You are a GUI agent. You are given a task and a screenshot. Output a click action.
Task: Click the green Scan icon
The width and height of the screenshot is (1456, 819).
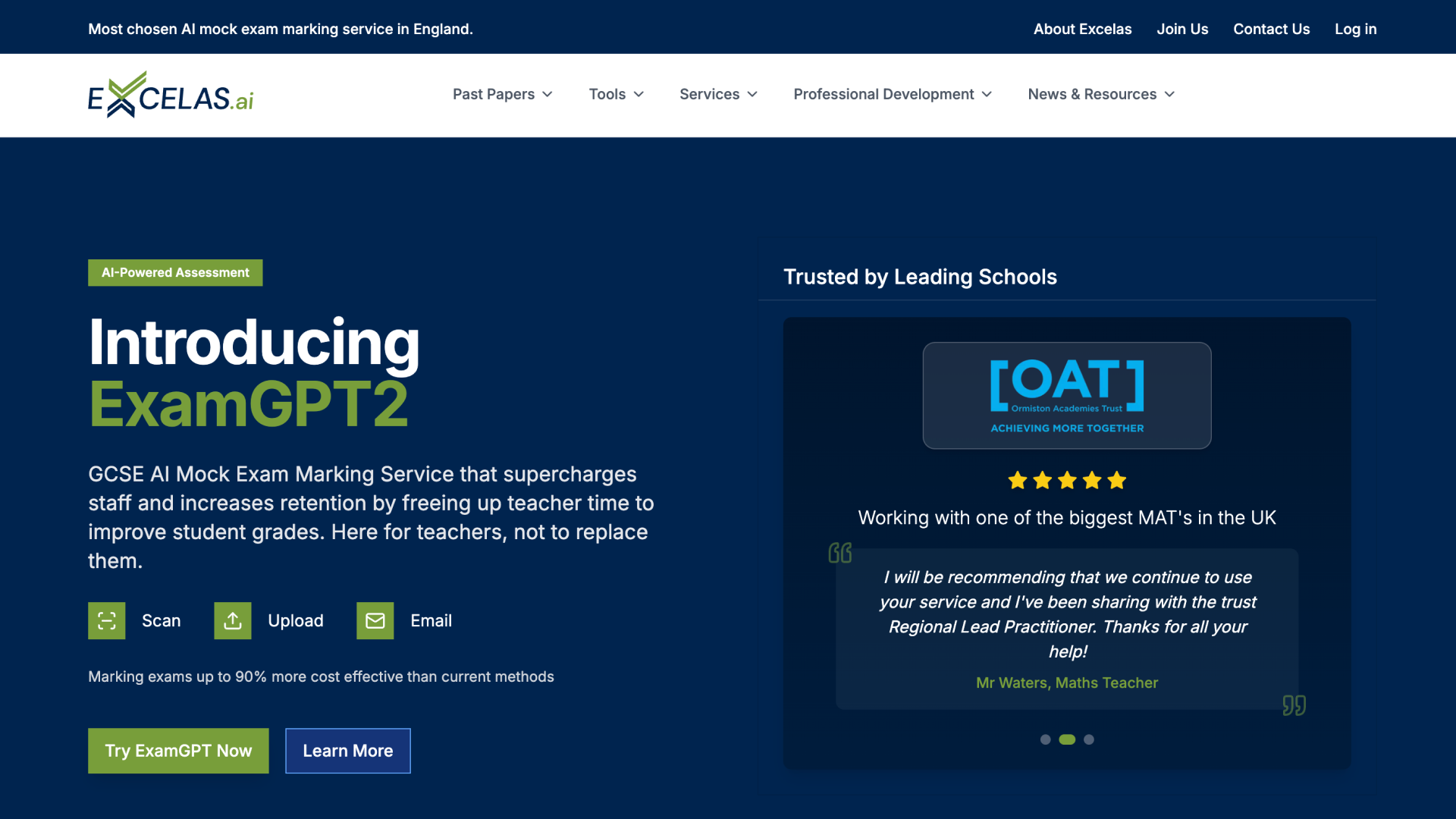pos(107,621)
